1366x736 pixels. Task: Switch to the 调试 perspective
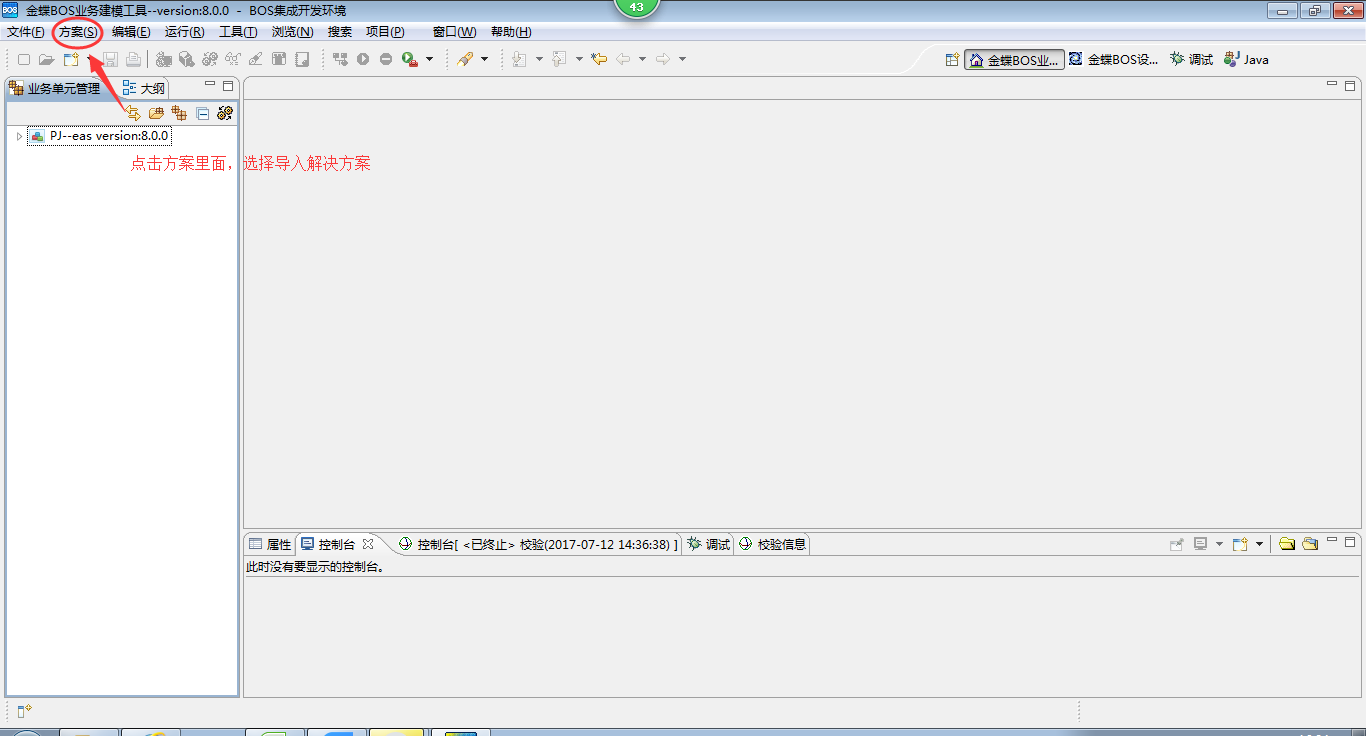pyautogui.click(x=1191, y=60)
